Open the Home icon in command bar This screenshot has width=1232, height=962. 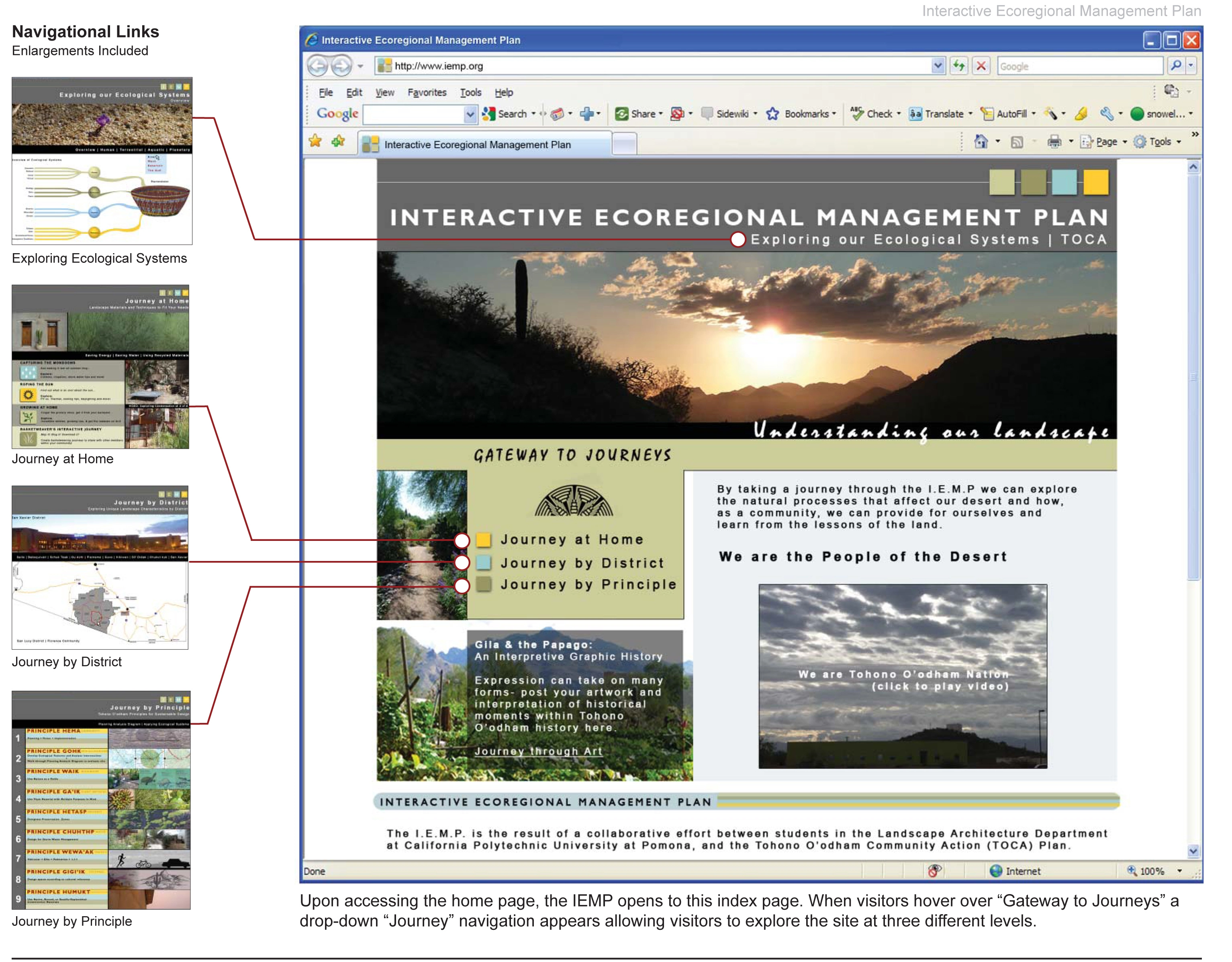tap(981, 141)
